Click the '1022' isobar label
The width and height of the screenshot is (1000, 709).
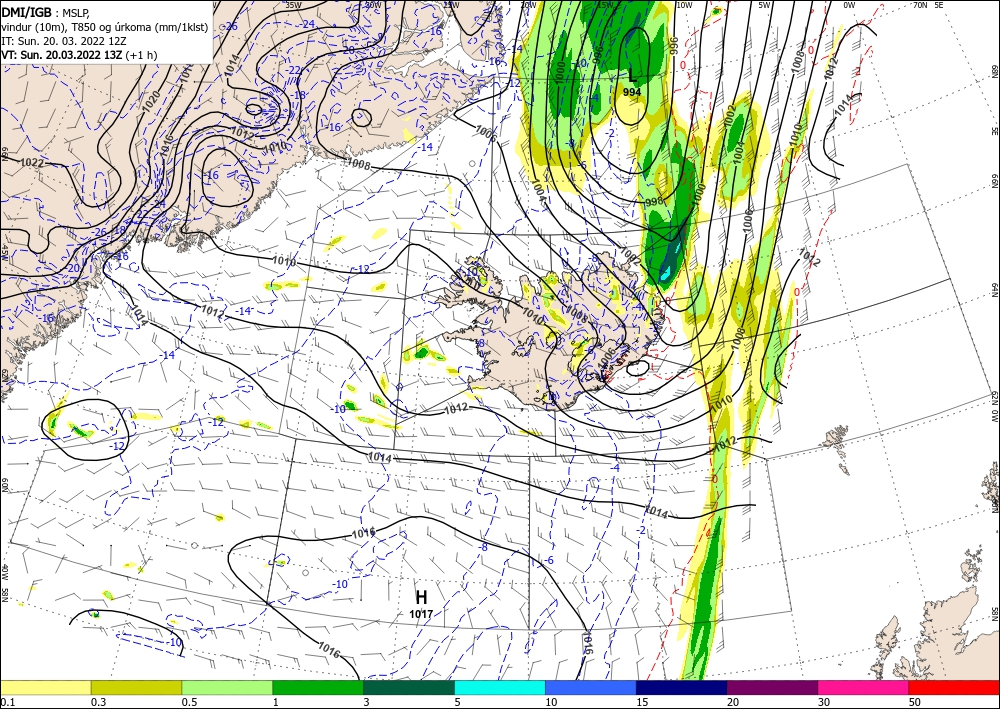point(32,163)
